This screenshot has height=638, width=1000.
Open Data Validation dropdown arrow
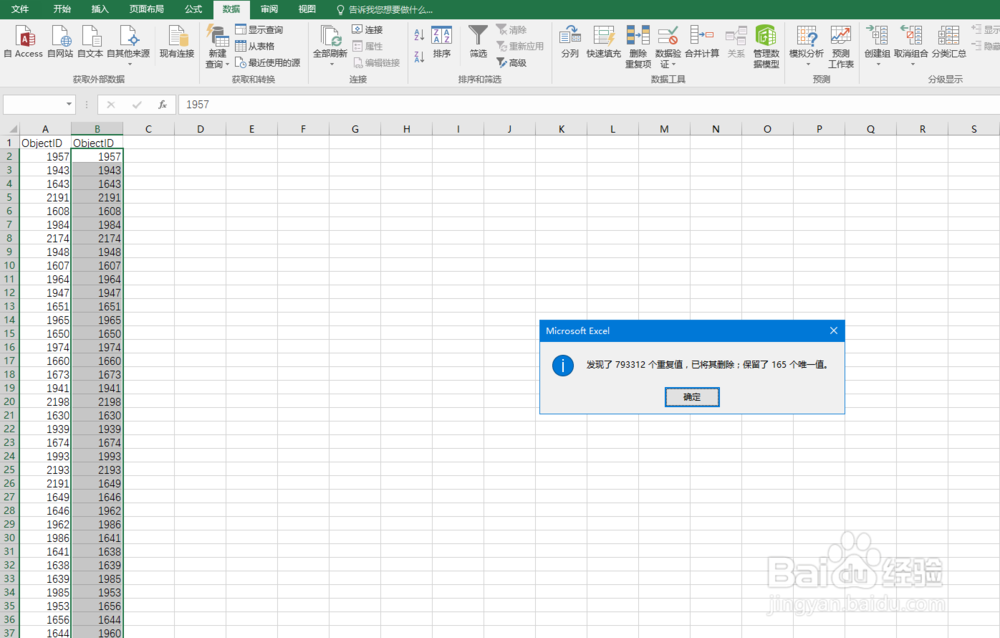pos(674,64)
